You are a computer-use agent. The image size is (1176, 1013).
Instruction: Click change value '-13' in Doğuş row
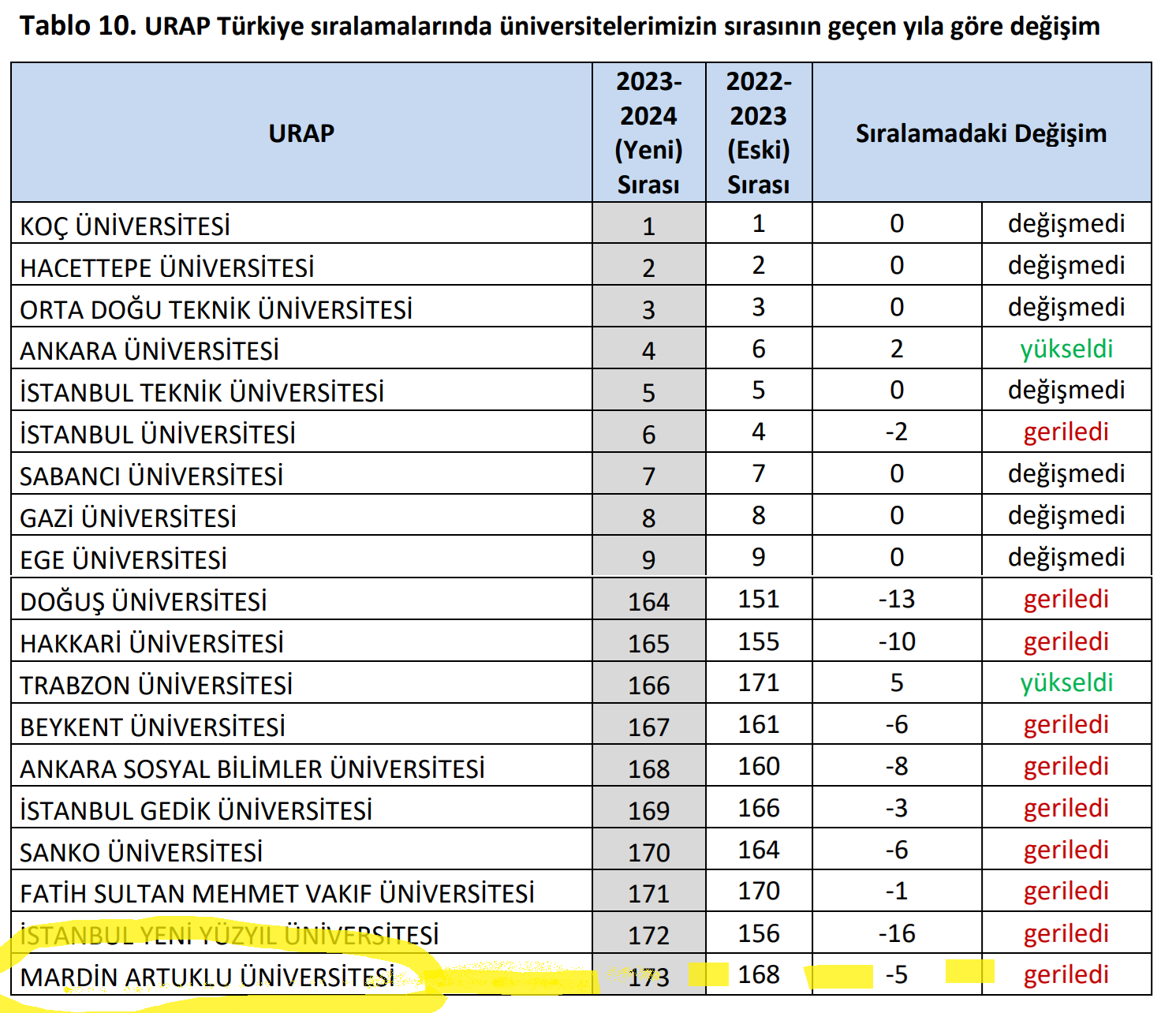(897, 599)
